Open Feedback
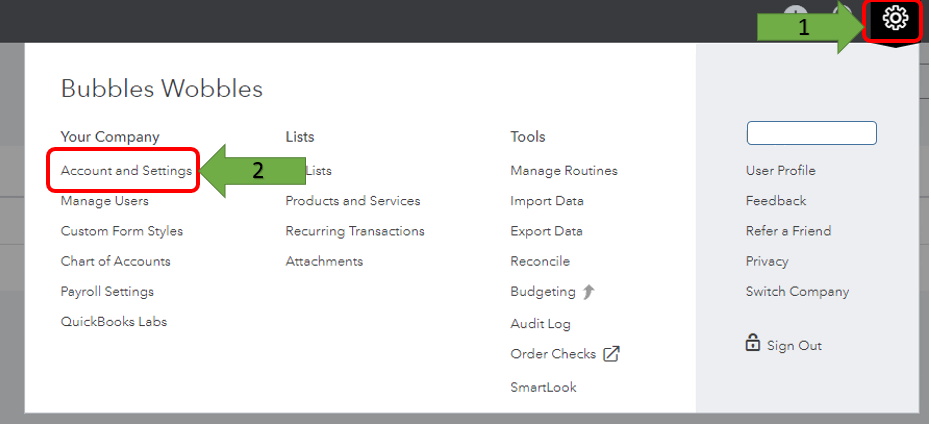931x424 pixels. [x=776, y=201]
